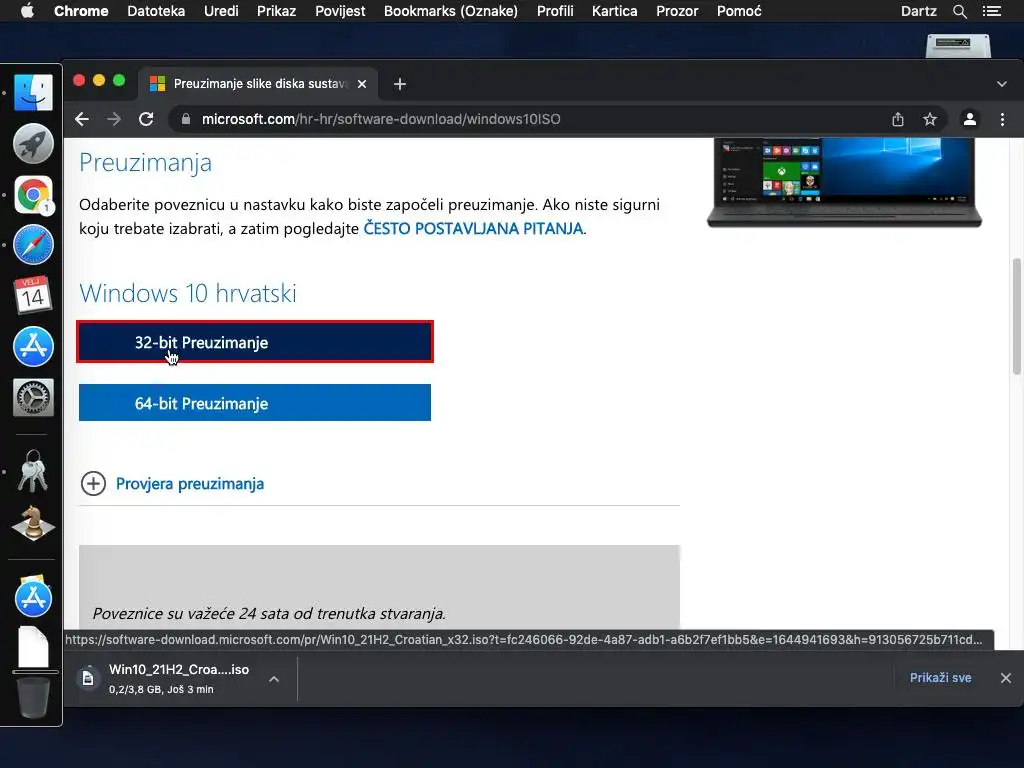Viewport: 1024px width, 768px height.
Task: Click the Preuzimanja heading
Action: (145, 163)
